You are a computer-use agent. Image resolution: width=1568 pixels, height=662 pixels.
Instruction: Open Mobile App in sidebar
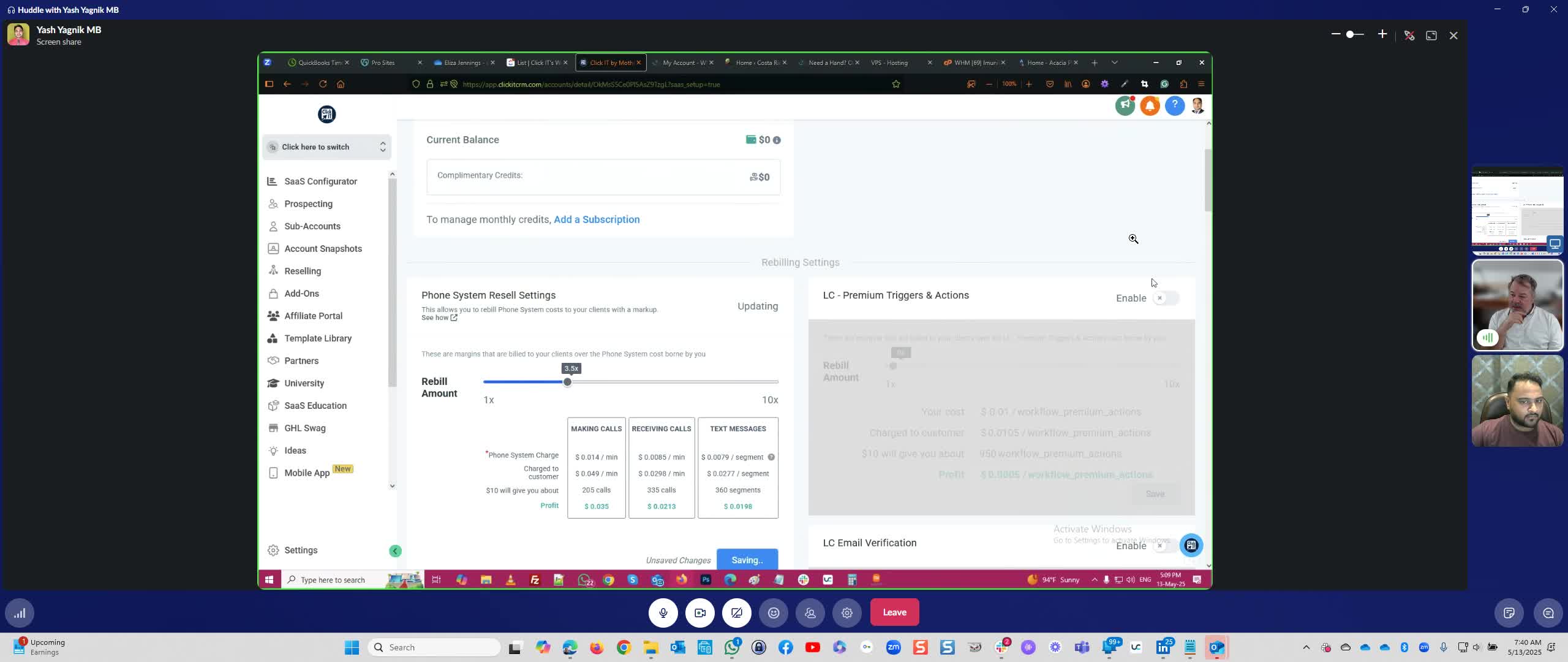[306, 473]
